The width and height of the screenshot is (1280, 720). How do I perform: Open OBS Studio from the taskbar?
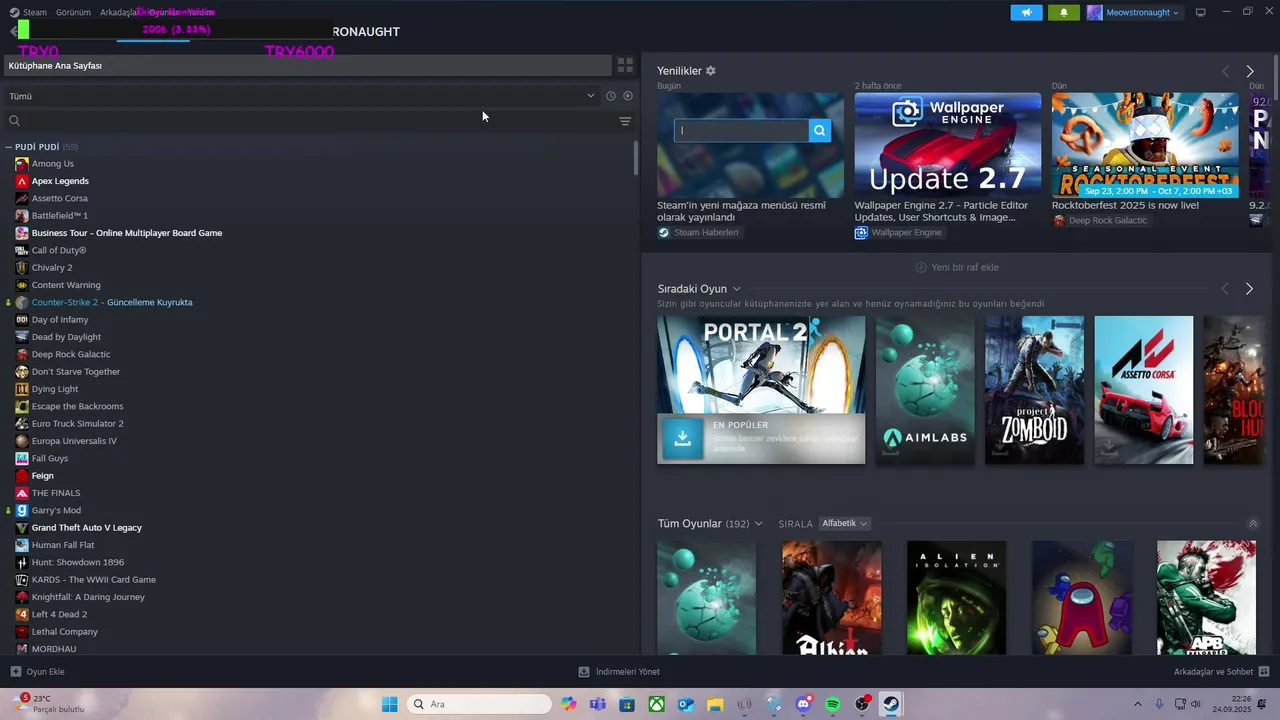point(862,704)
